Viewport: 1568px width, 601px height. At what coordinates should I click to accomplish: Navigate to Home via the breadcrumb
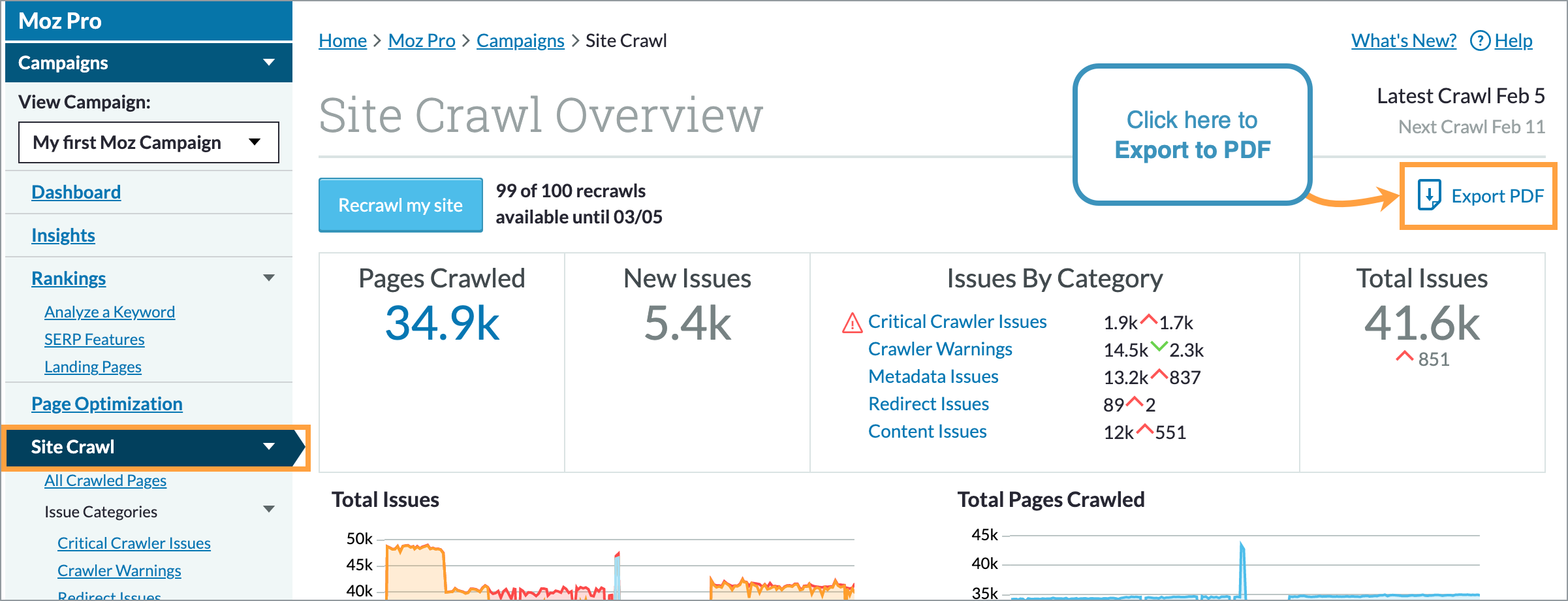pos(342,41)
